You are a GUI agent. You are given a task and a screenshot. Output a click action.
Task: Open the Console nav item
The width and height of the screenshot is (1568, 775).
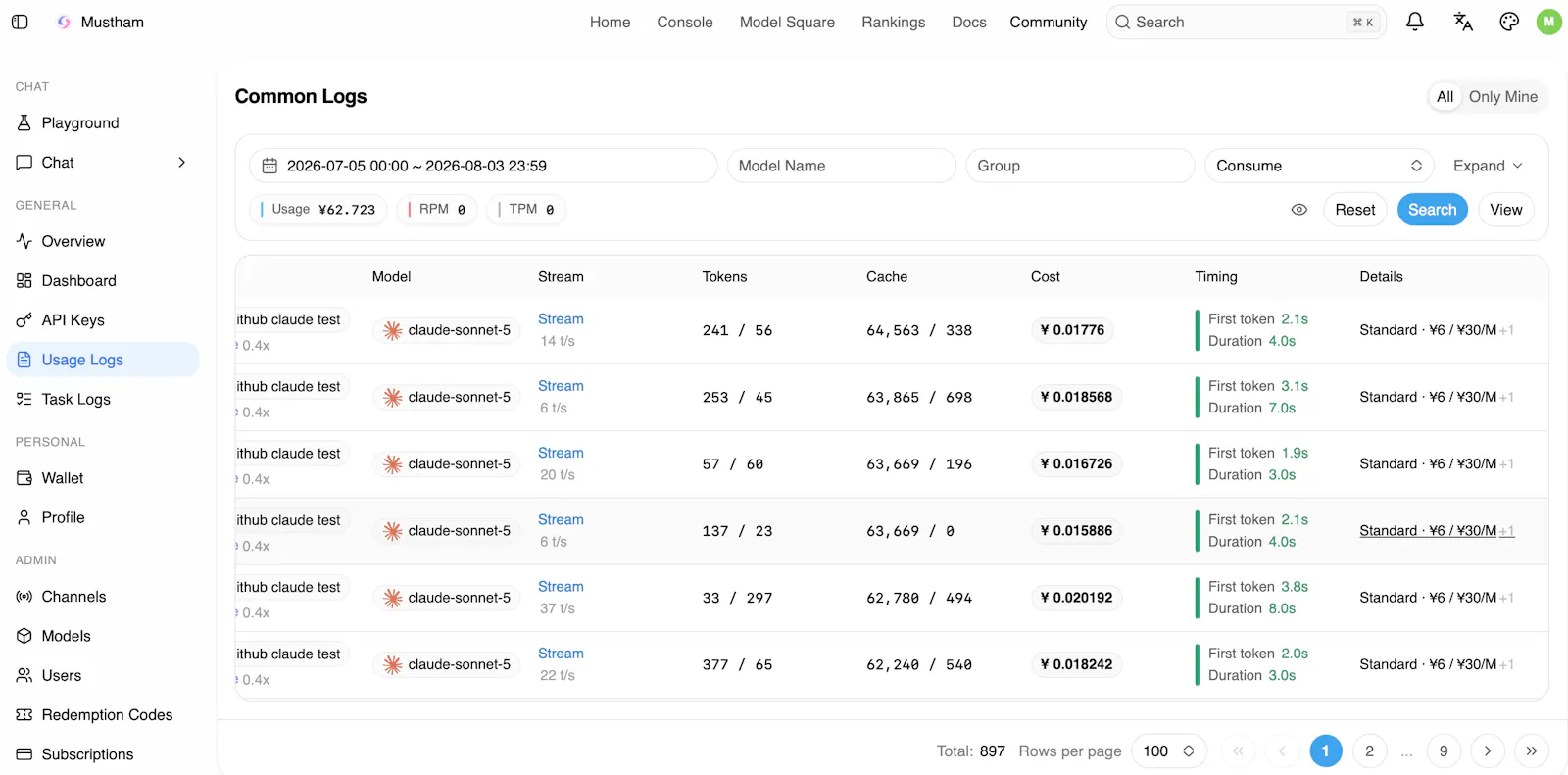[685, 22]
